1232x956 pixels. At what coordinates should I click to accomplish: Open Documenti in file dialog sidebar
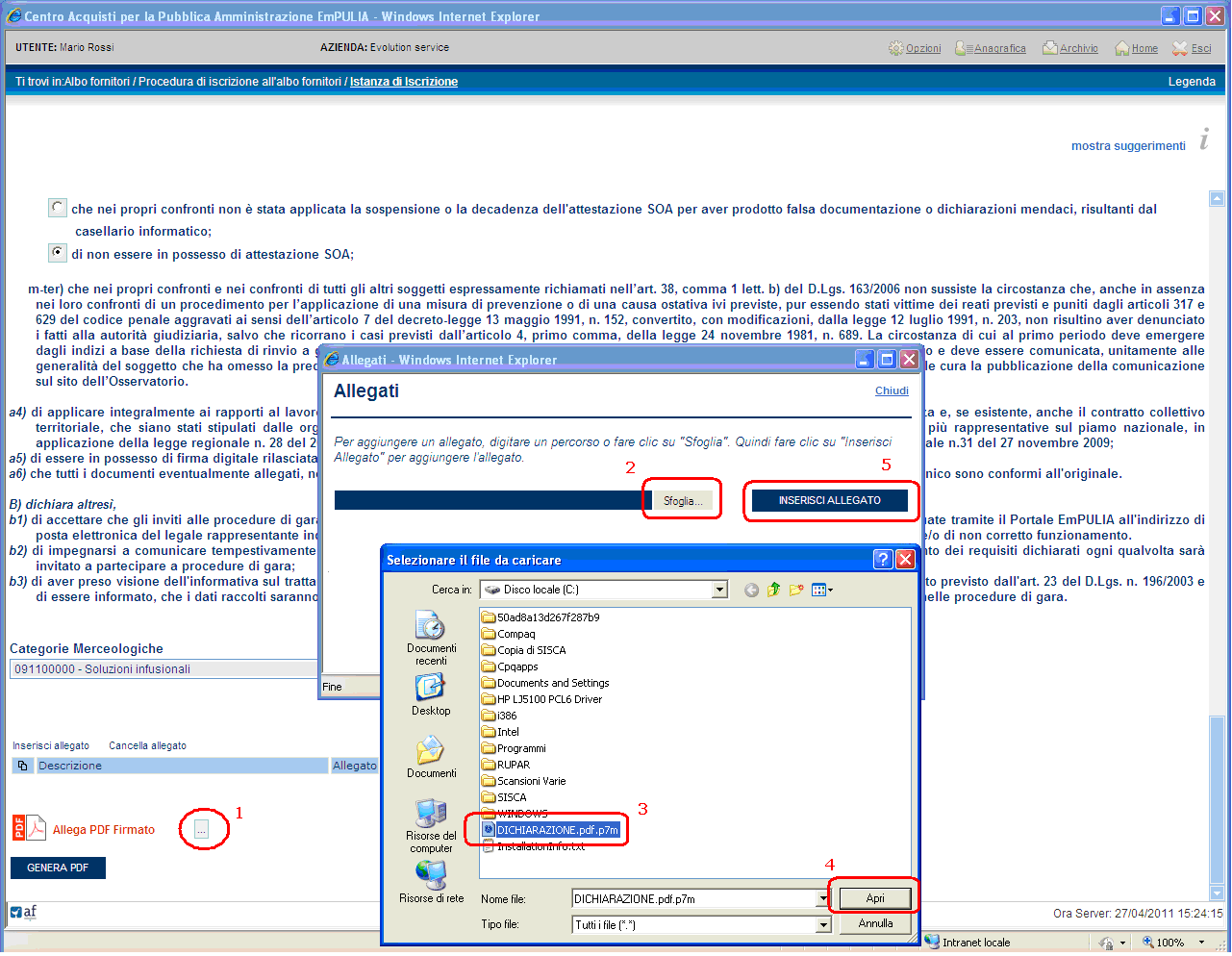pos(431,757)
